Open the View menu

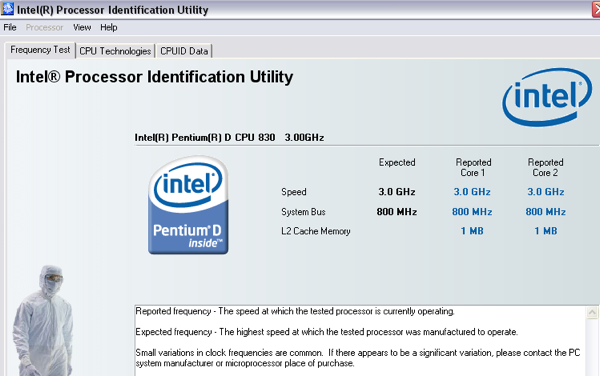pyautogui.click(x=82, y=28)
